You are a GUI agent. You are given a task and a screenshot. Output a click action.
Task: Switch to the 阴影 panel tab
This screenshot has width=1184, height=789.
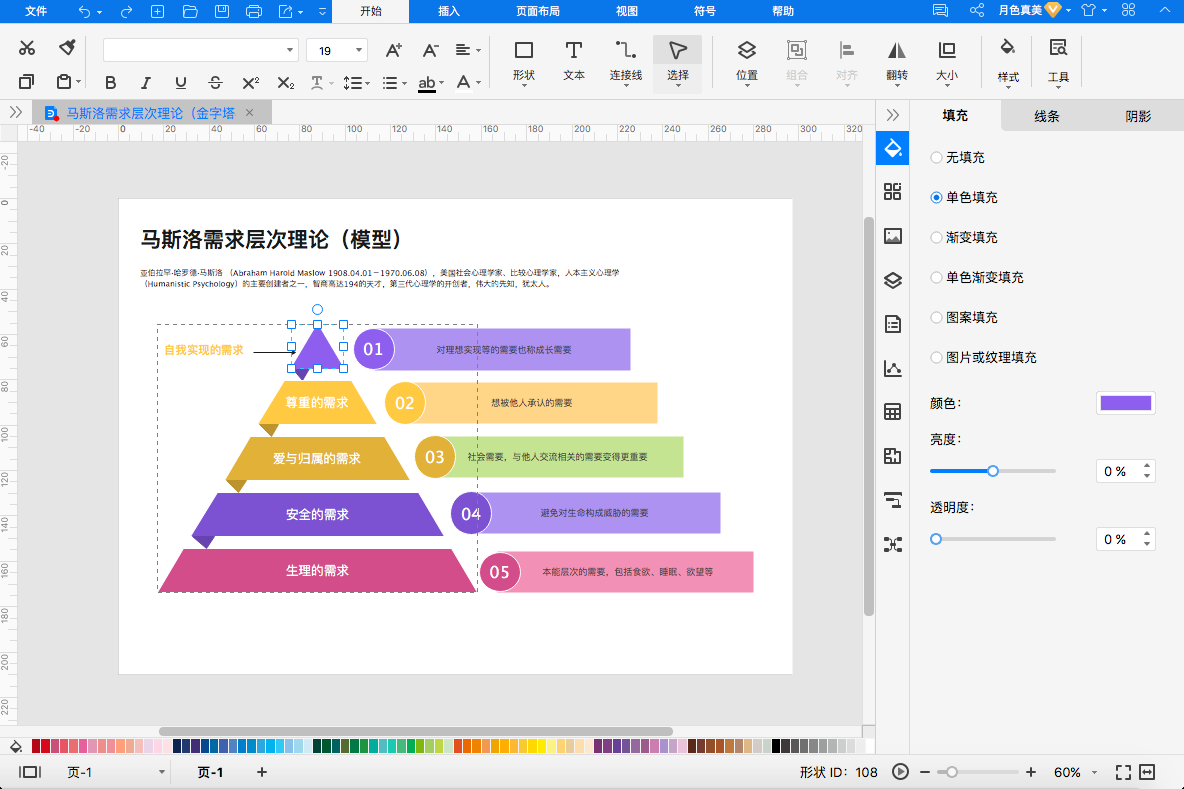point(1138,116)
